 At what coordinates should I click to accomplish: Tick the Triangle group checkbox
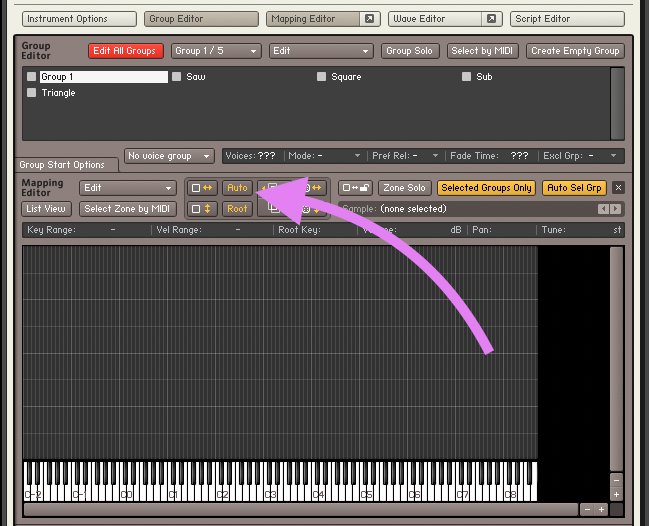(32, 93)
